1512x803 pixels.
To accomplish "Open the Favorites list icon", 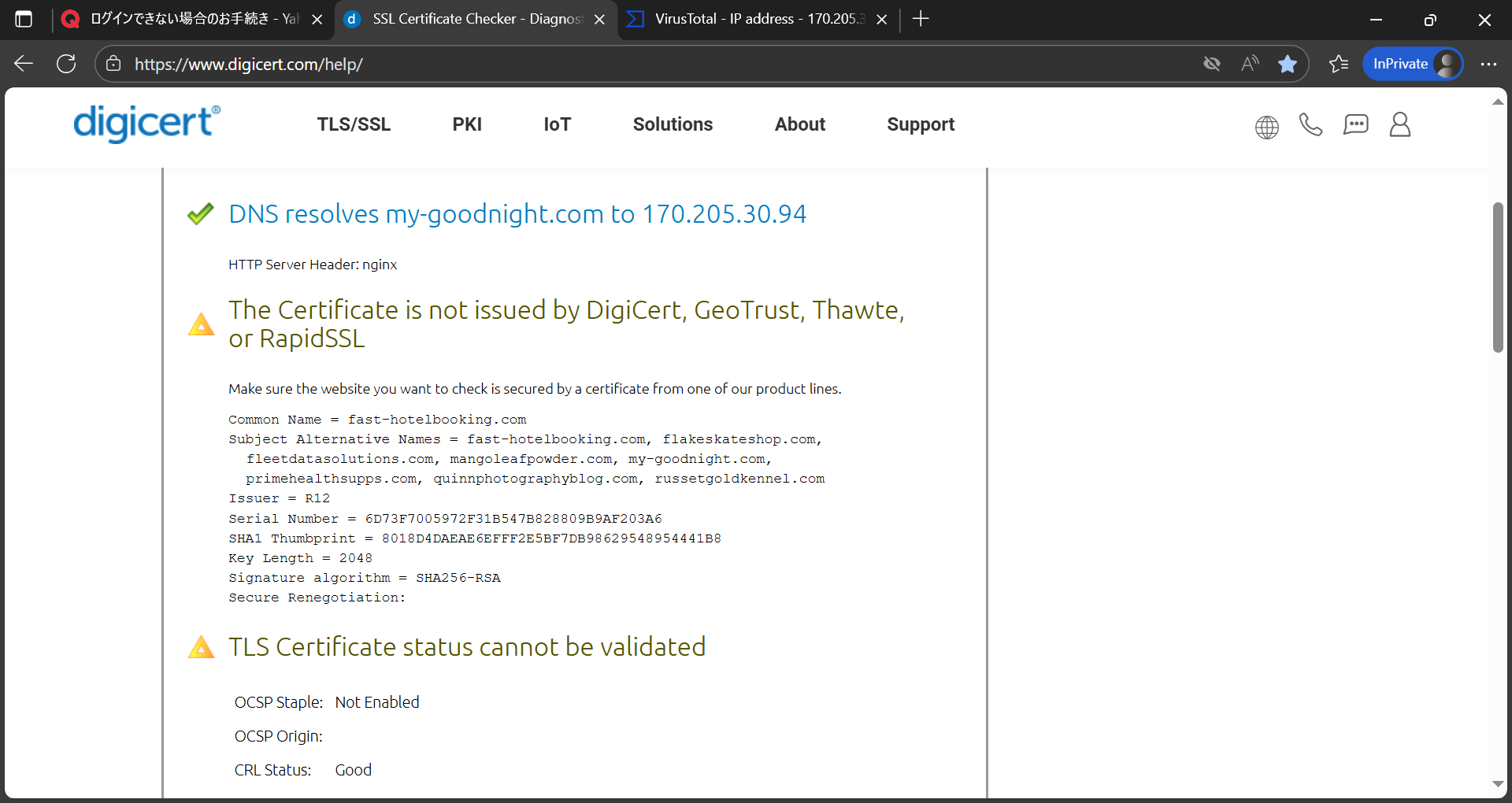I will point(1339,64).
